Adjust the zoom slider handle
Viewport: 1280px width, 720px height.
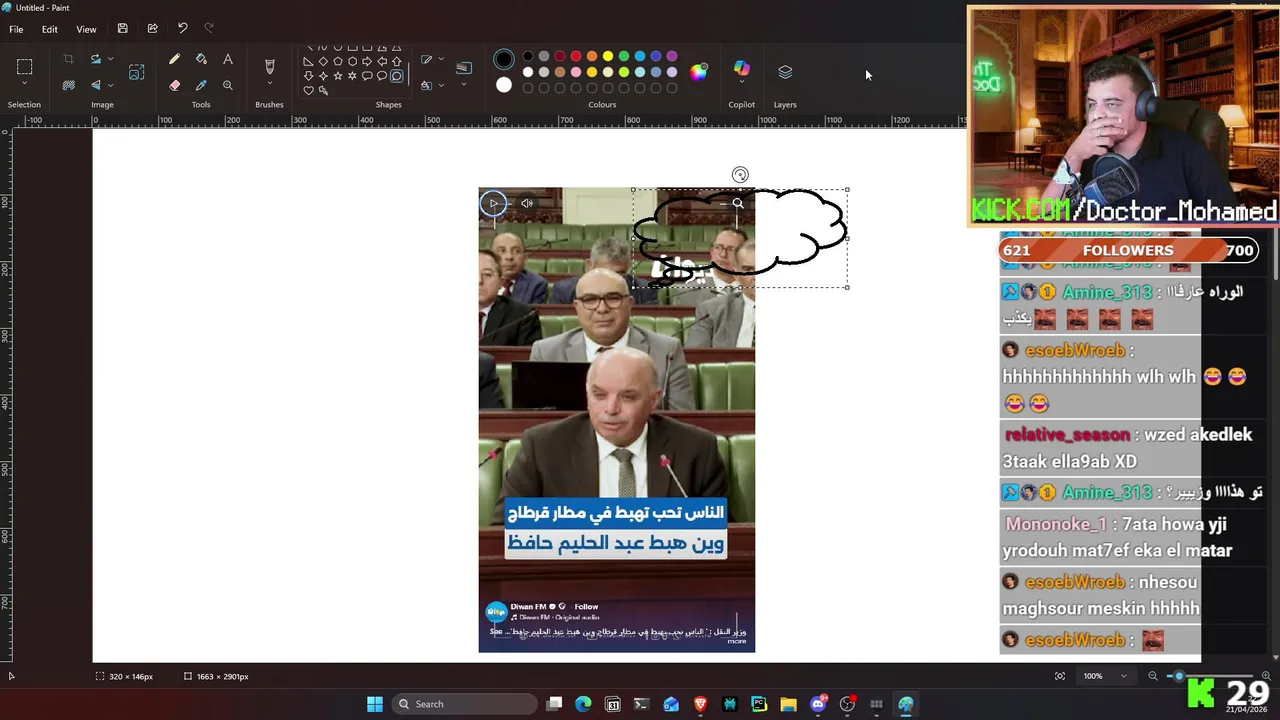tap(1178, 676)
